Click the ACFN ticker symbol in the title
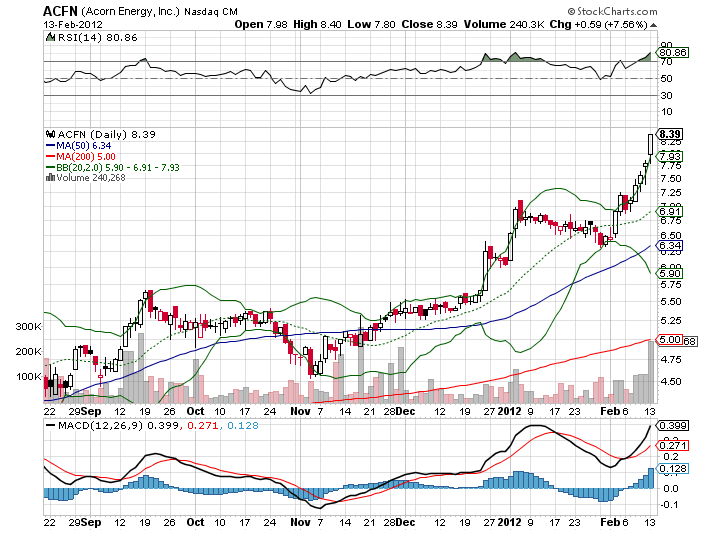The height and width of the screenshot is (536, 709). click(x=61, y=11)
